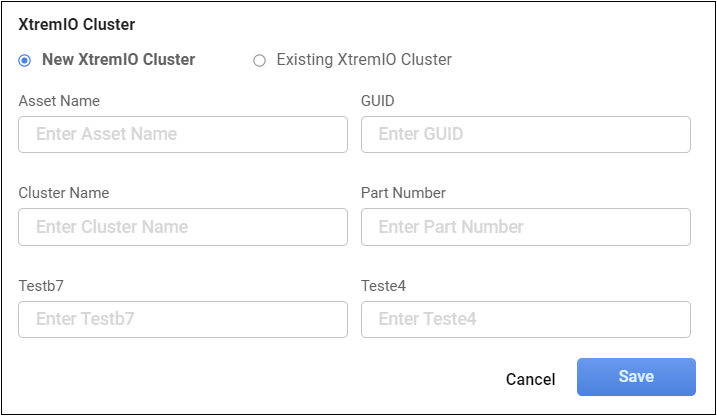Select the New XtremIO Cluster radio button
Screen dimensions: 717x416
pos(25,60)
